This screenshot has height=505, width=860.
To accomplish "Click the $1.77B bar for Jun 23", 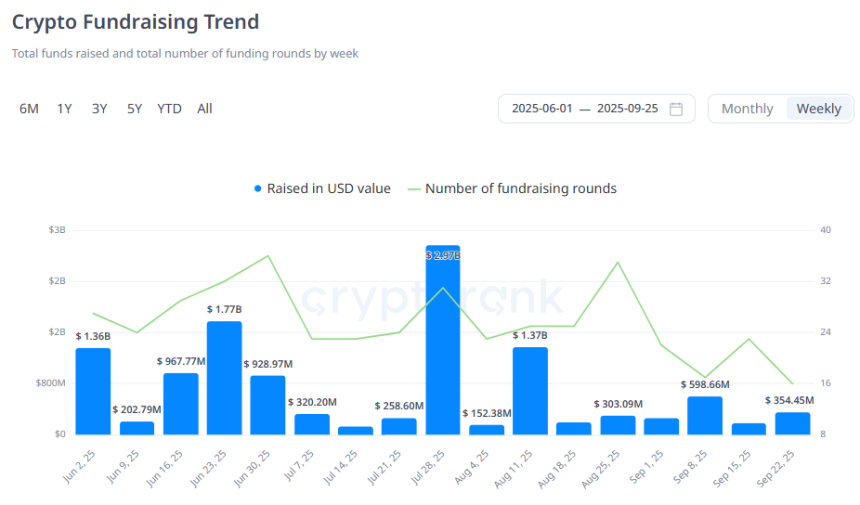I will pos(224,378).
